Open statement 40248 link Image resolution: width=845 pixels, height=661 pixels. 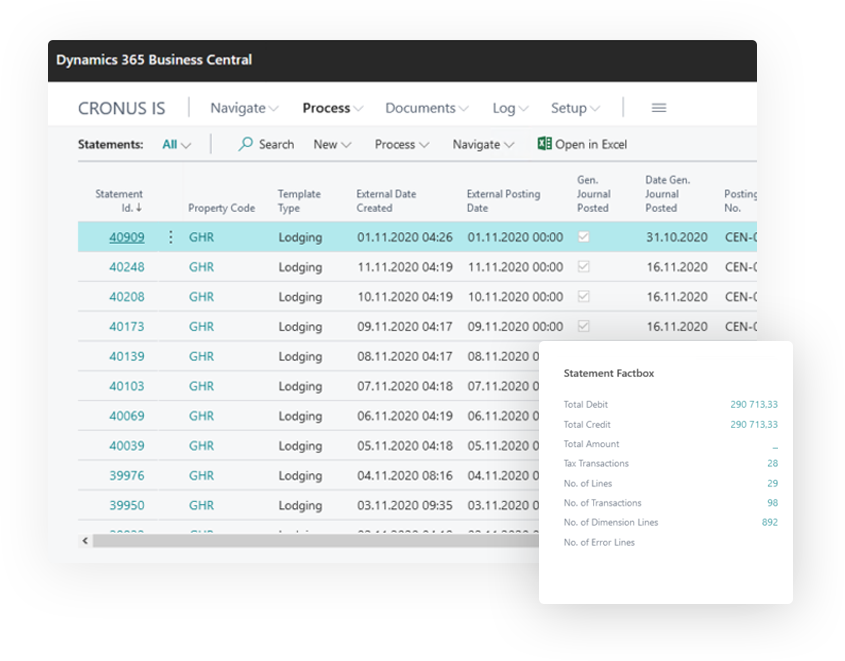click(127, 267)
